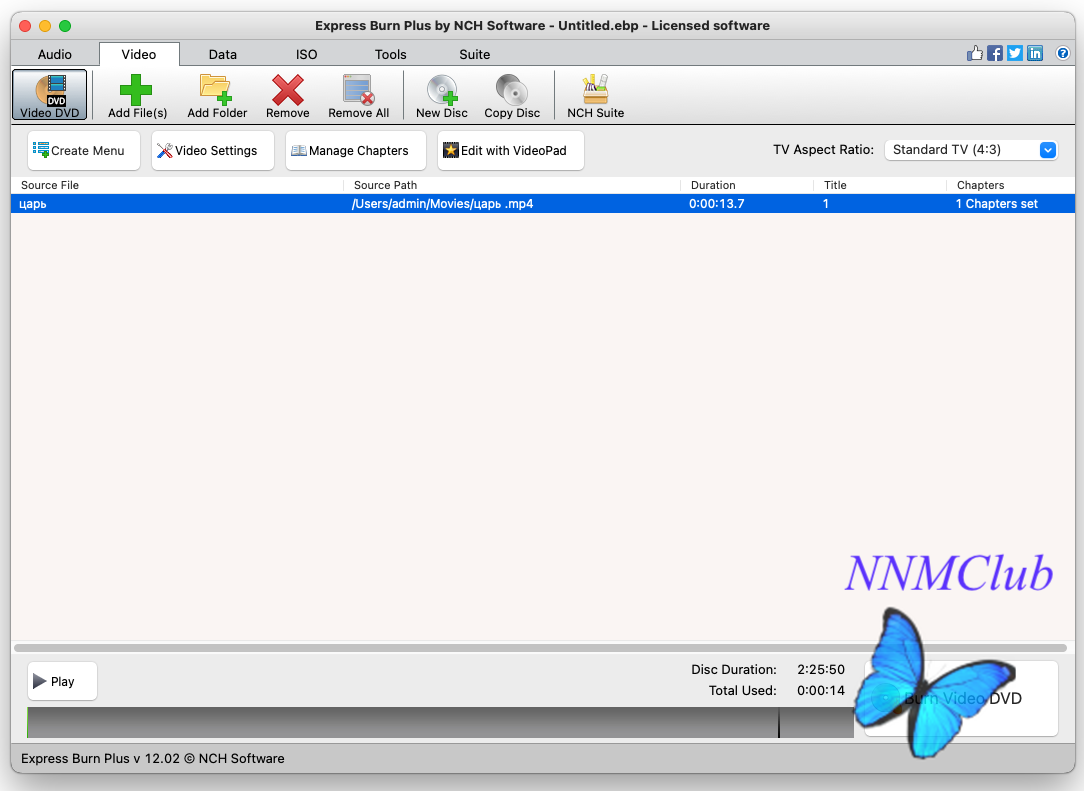Open Video Settings
1084x791 pixels.
[x=213, y=150]
